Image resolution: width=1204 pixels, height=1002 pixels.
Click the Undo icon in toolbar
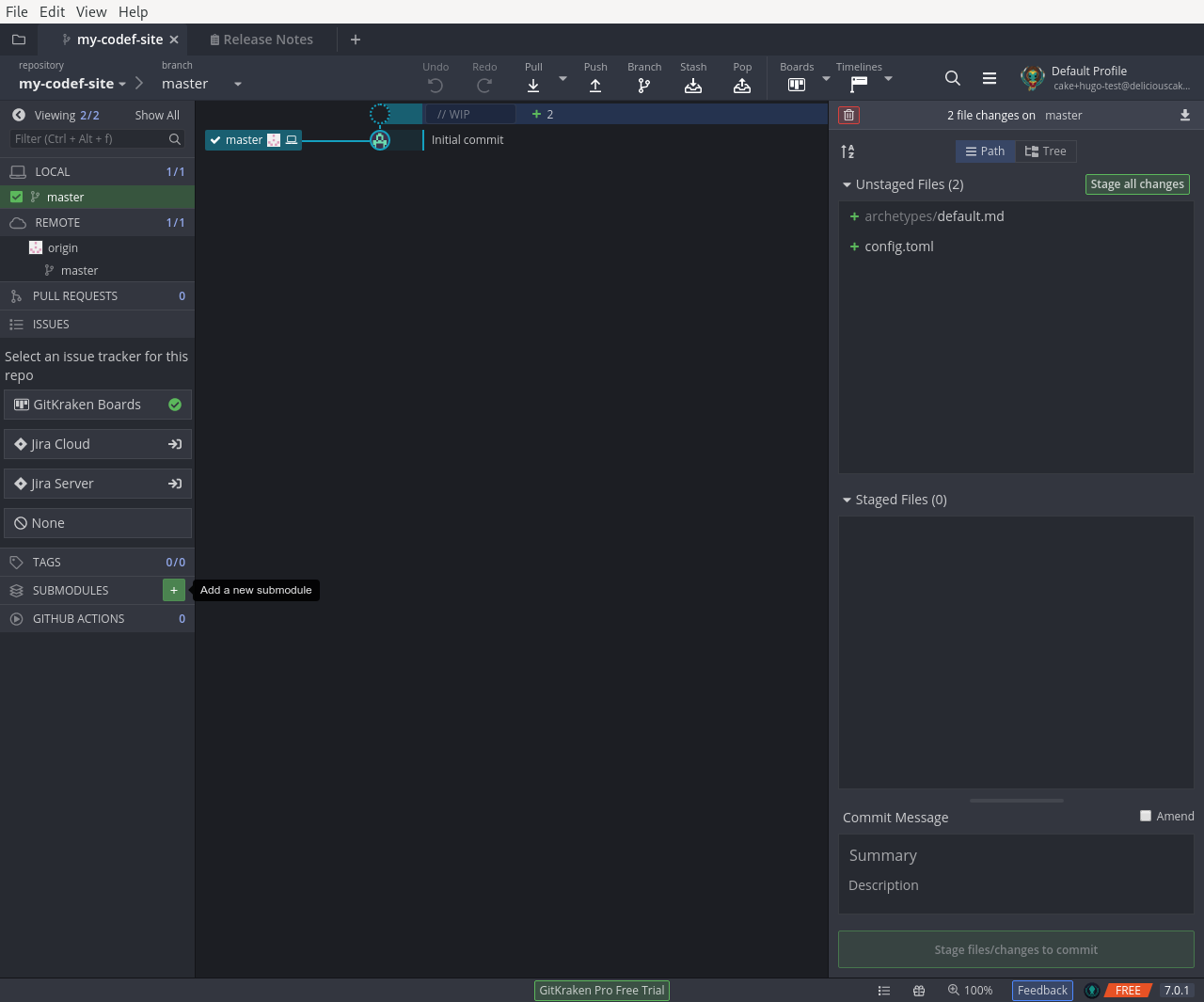[x=436, y=86]
